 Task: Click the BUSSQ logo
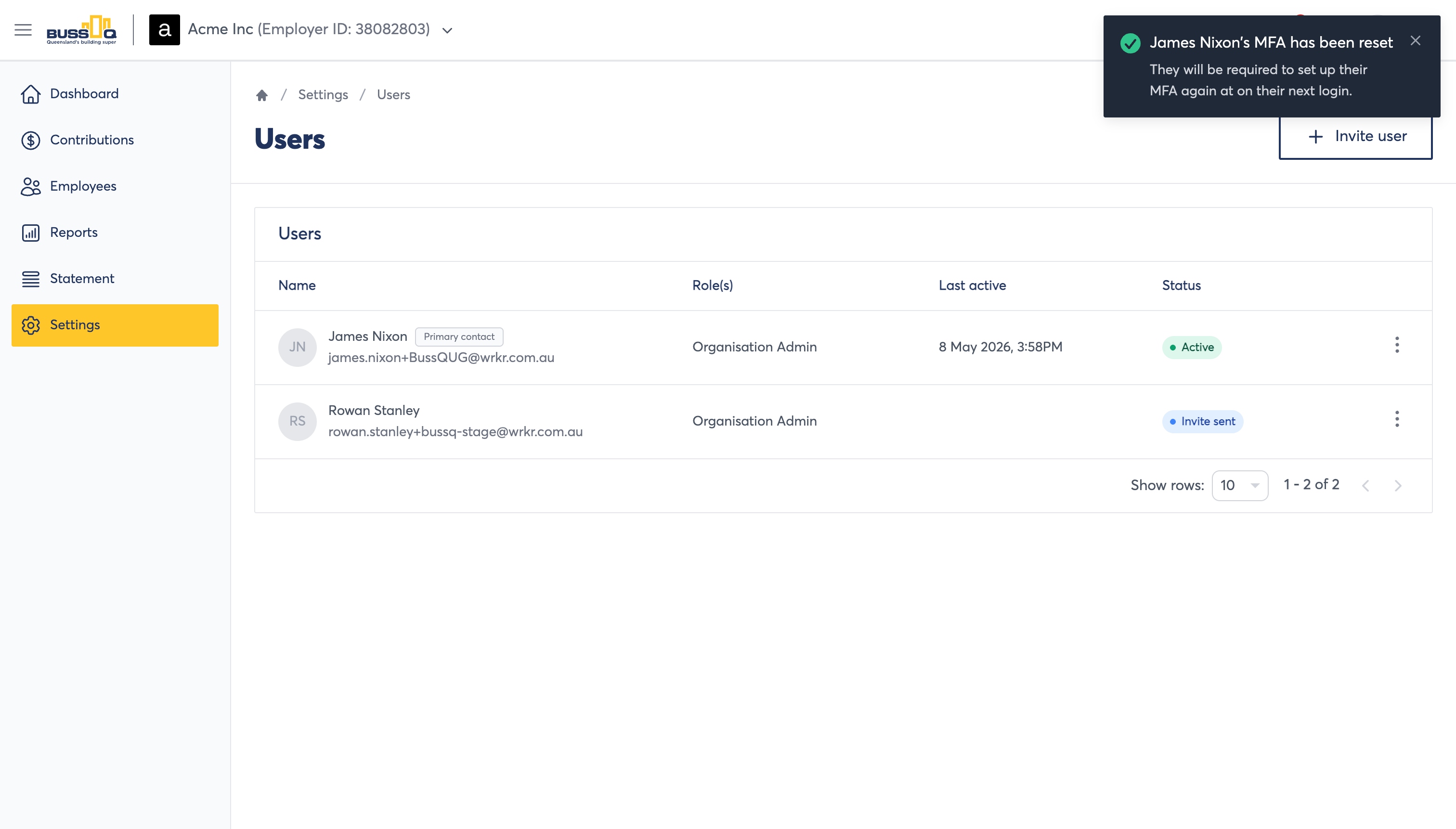click(x=81, y=30)
